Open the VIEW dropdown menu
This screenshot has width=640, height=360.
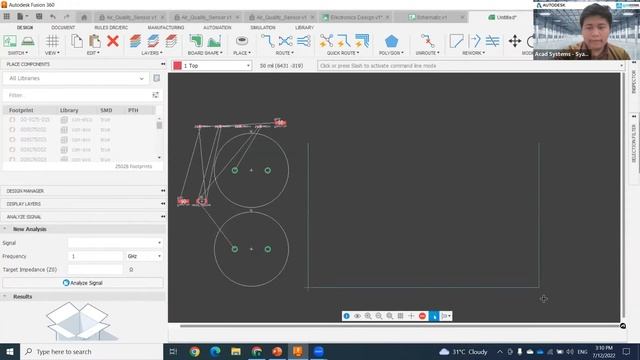[x=52, y=53]
